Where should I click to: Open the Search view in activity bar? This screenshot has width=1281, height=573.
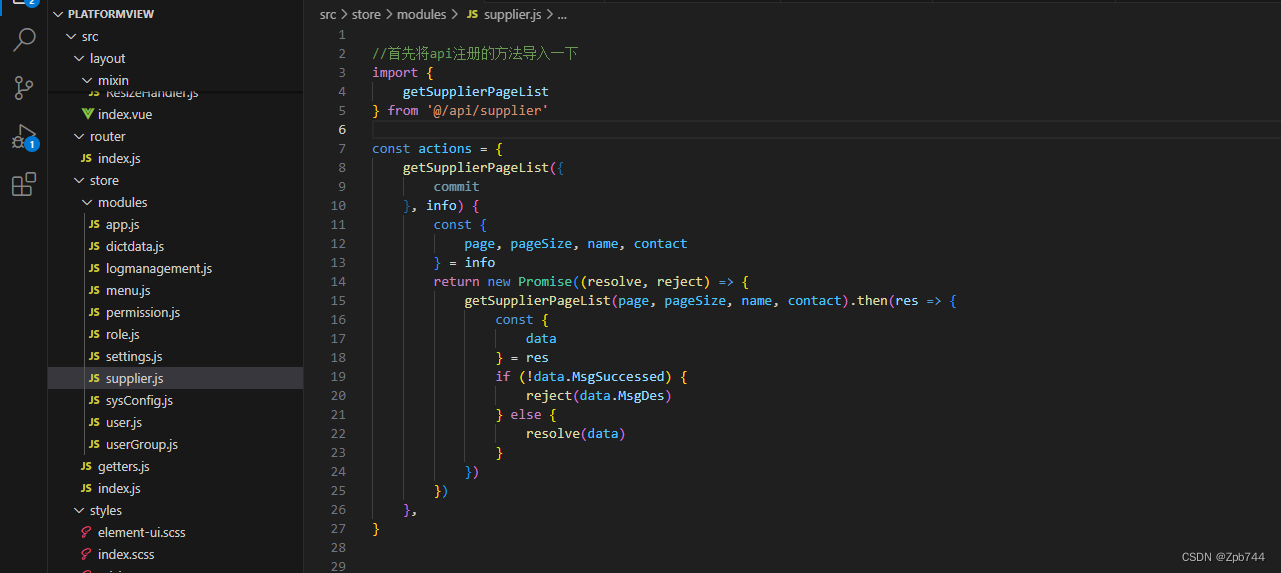24,40
